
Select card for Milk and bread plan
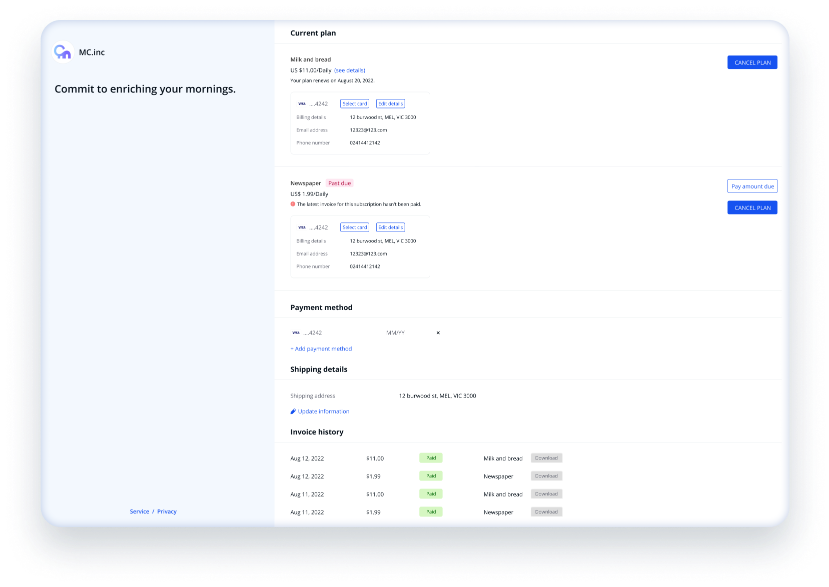tap(355, 103)
